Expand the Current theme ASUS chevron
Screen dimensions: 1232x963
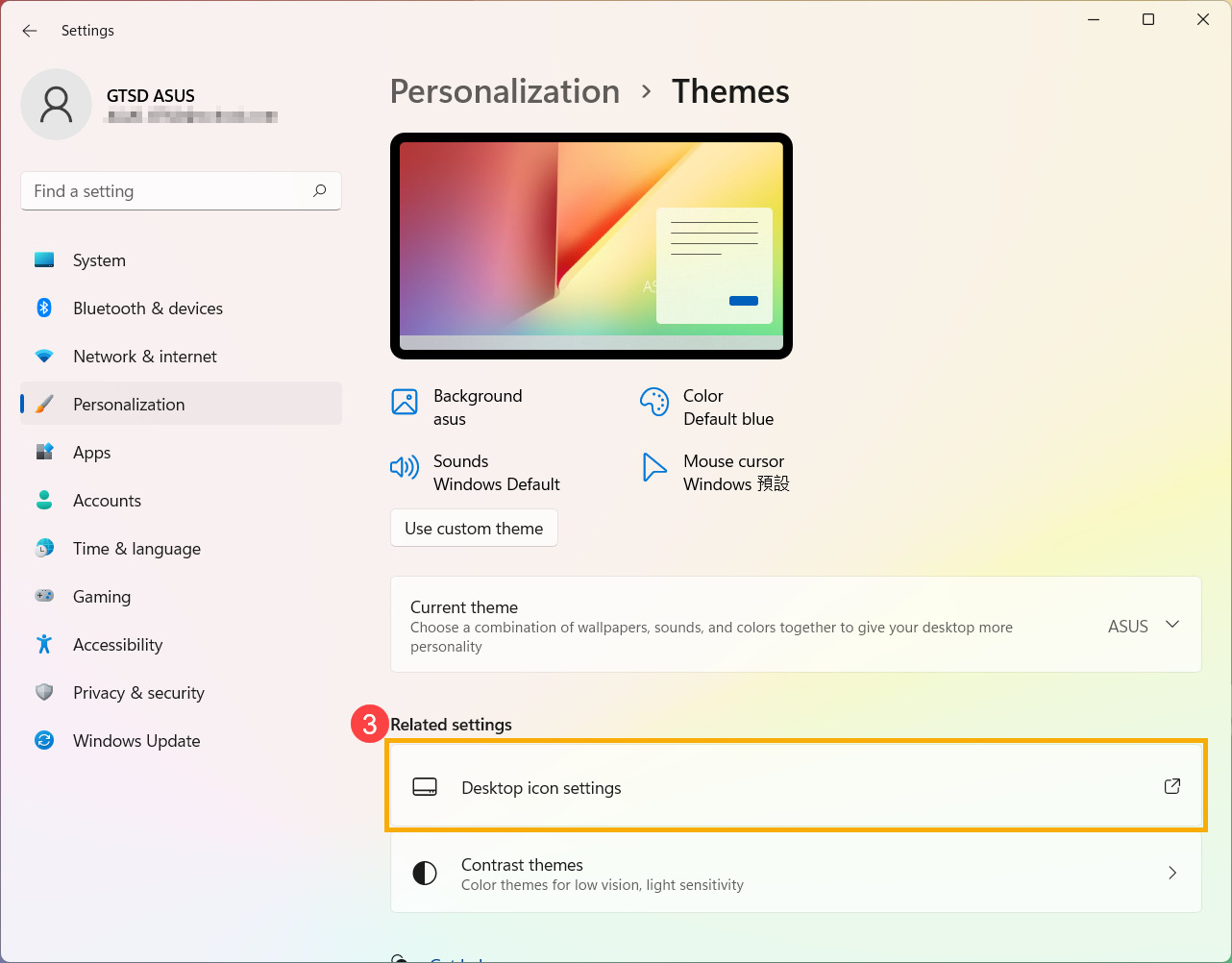click(1172, 625)
